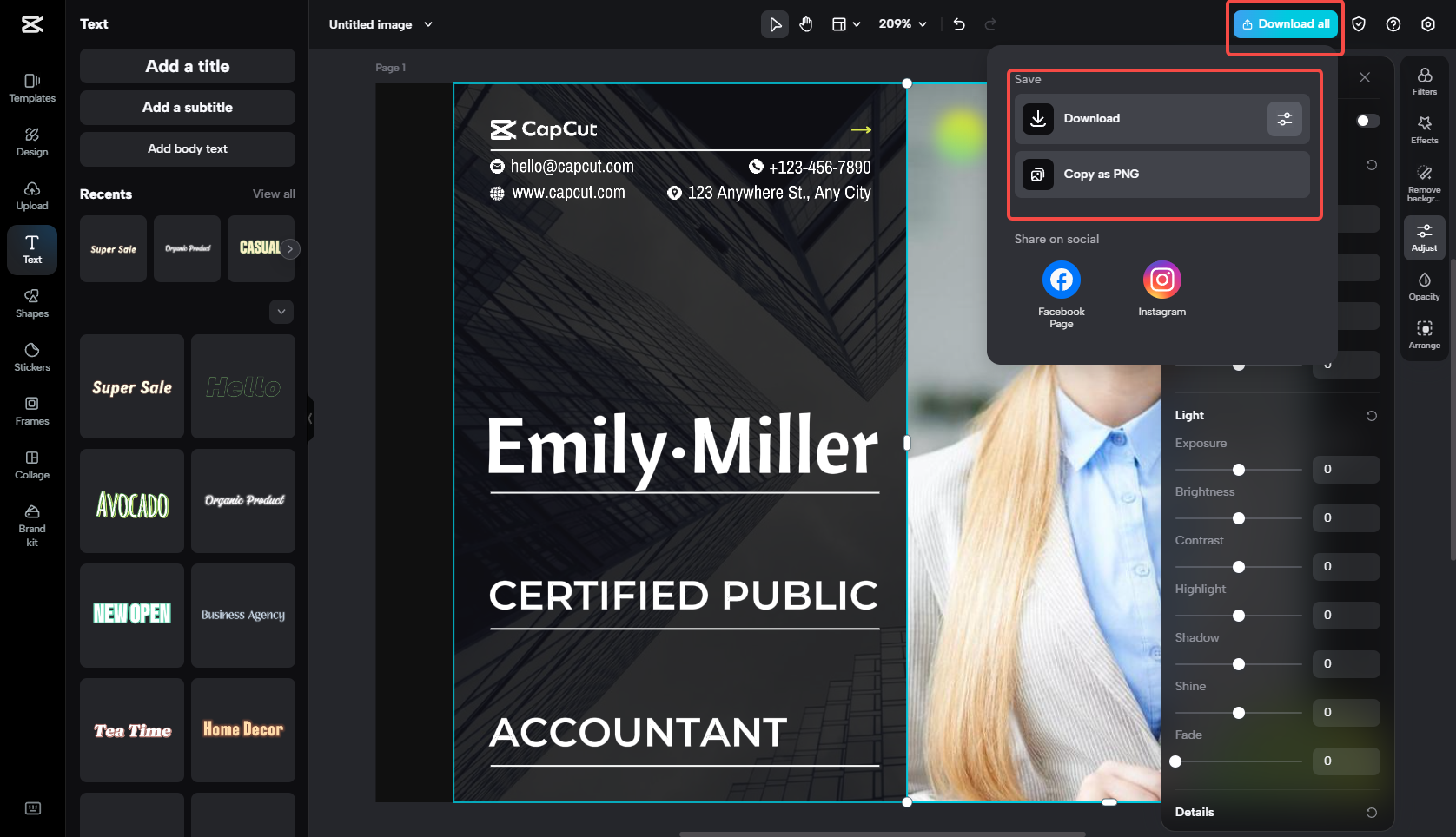Open the Brand kit panel
Image resolution: width=1456 pixels, height=837 pixels.
point(31,524)
